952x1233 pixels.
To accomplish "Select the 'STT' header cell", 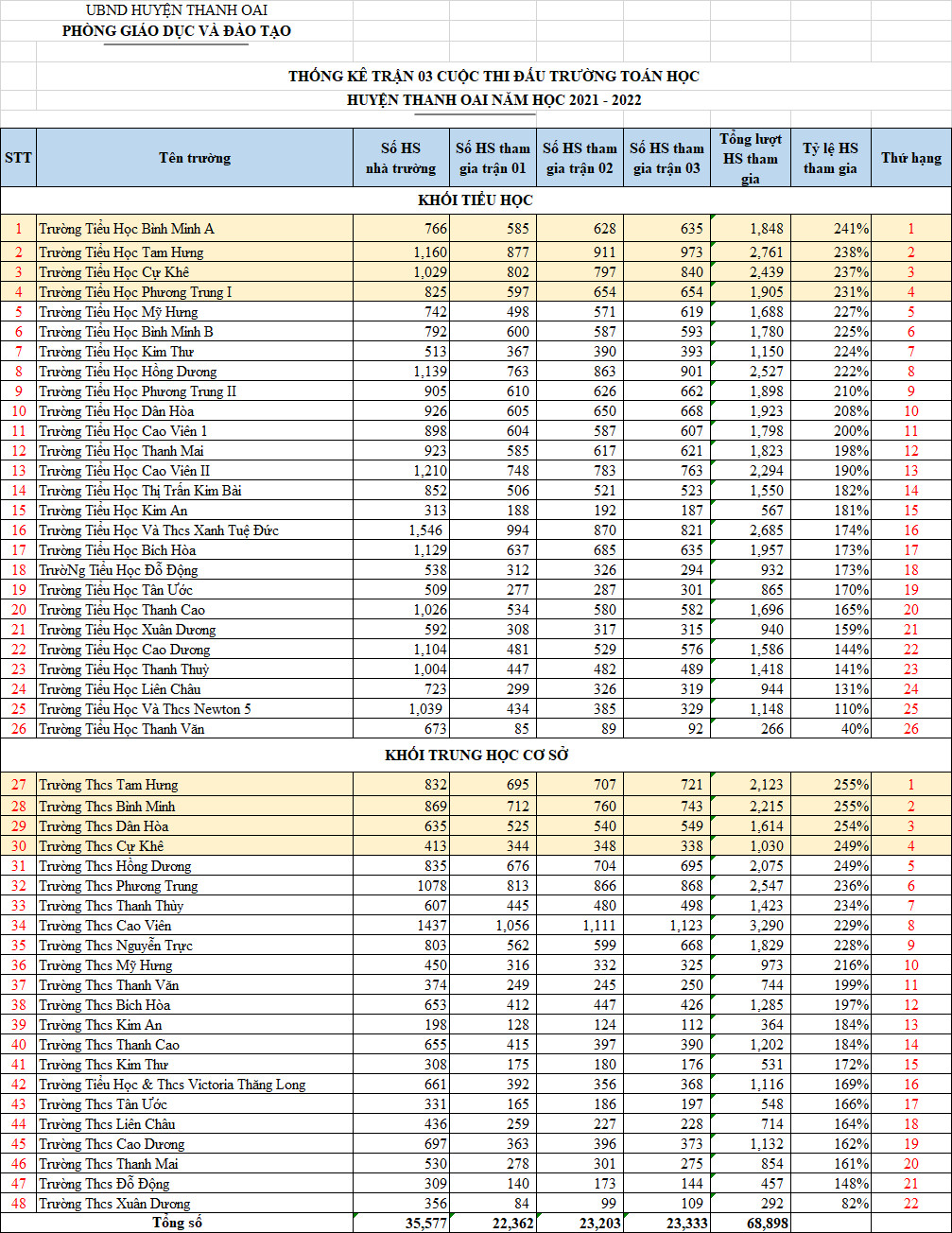I will tap(18, 158).
